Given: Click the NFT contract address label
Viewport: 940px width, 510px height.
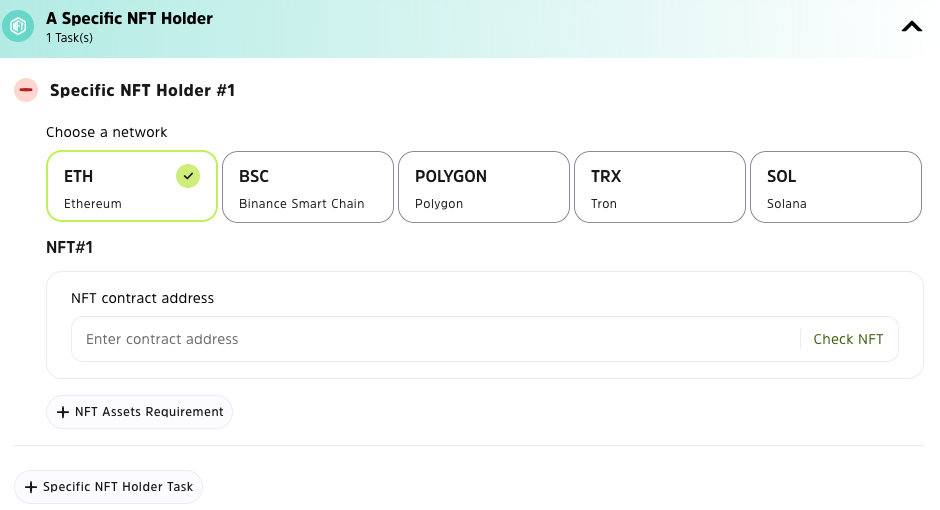Looking at the screenshot, I should tap(142, 298).
